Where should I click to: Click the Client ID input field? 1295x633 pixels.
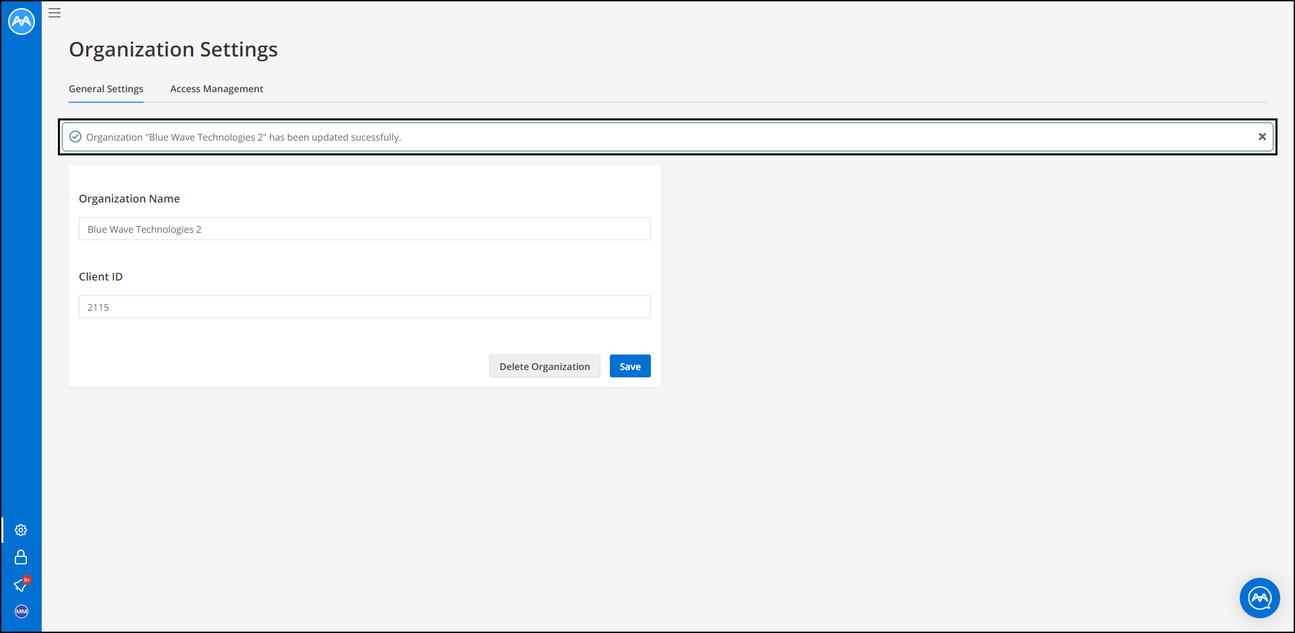coord(365,307)
